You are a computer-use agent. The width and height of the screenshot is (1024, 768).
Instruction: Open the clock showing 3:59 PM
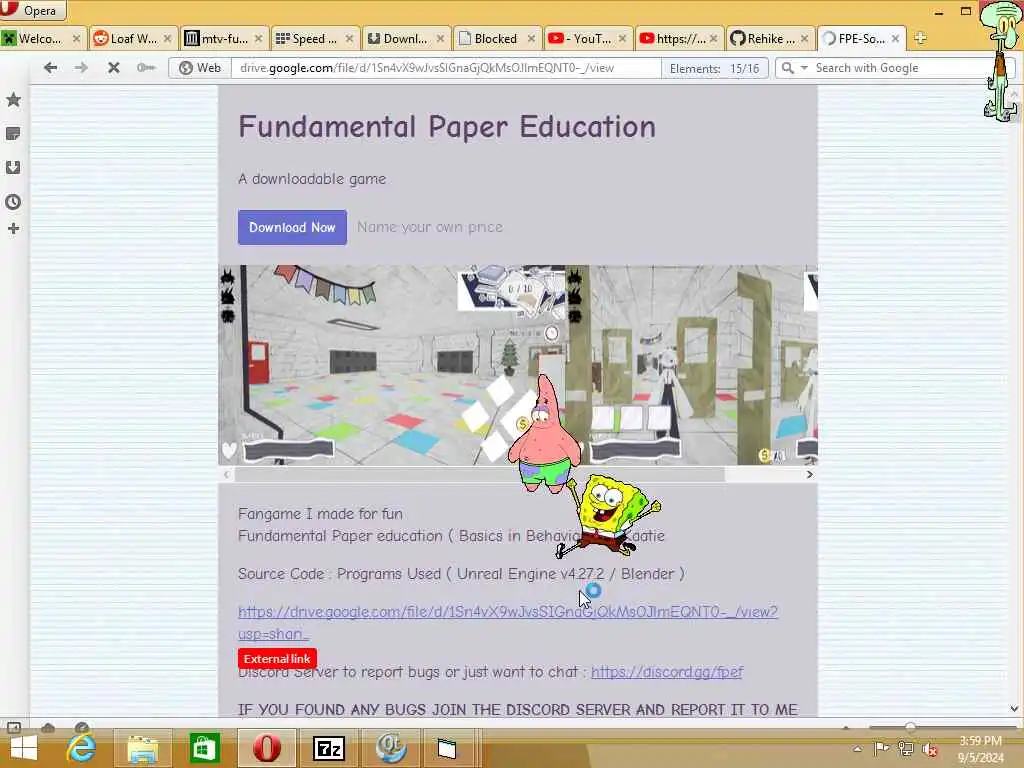click(981, 749)
